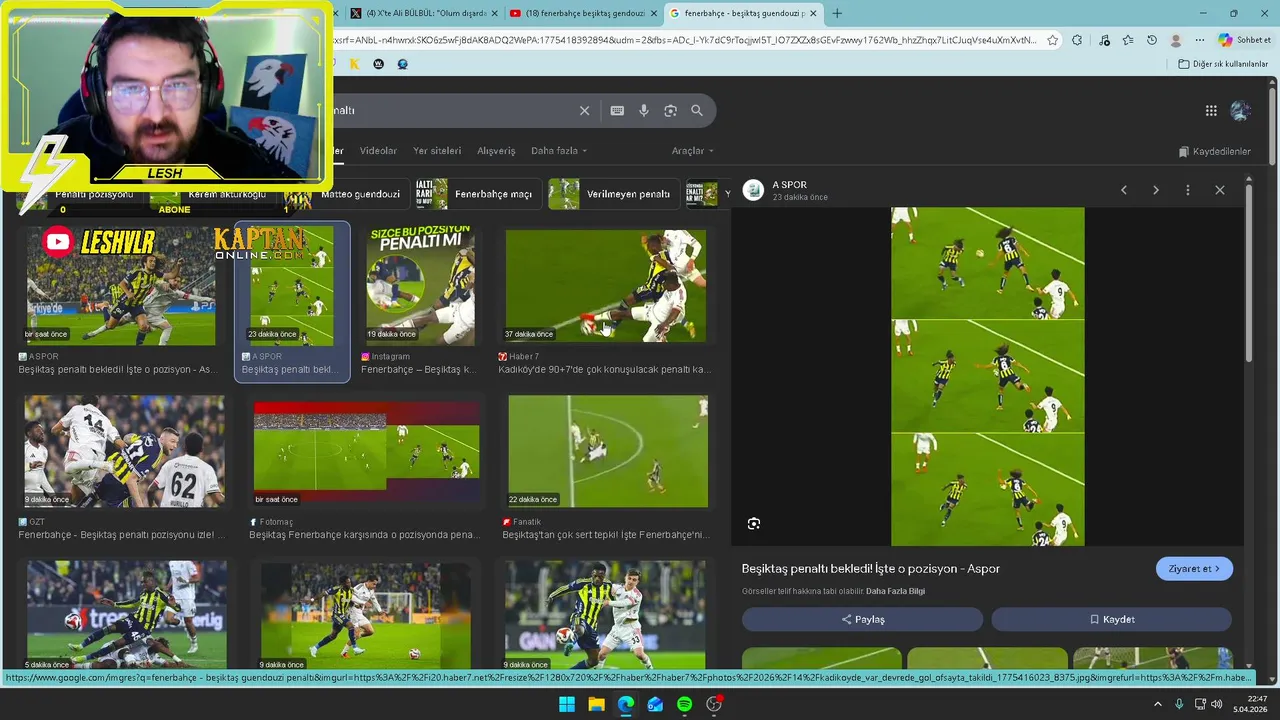1280x720 pixels.
Task: Bookmark page with address bar star
Action: point(1053,40)
